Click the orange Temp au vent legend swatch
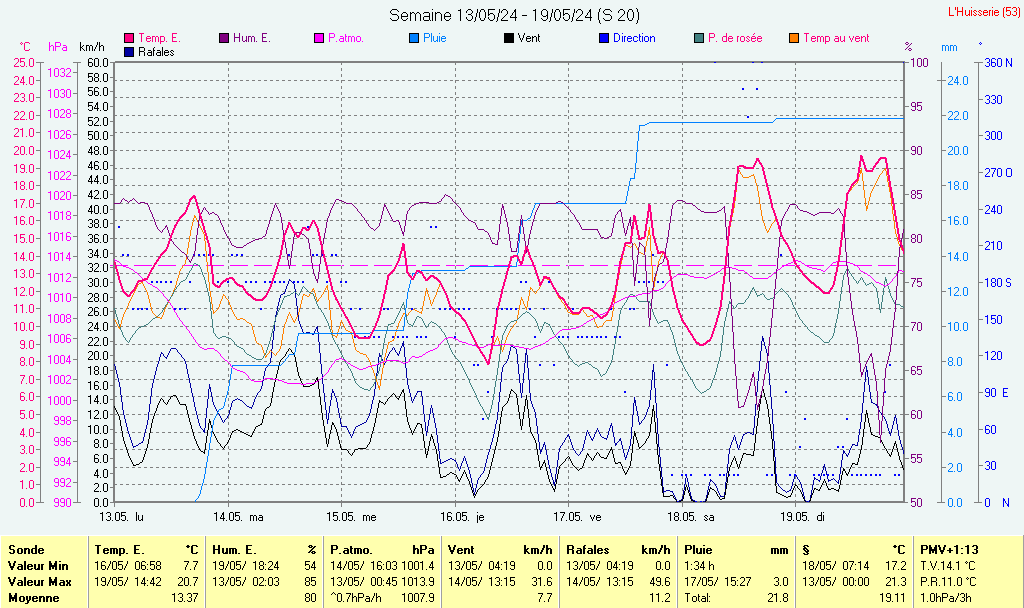This screenshot has width=1024, height=608. (x=794, y=39)
